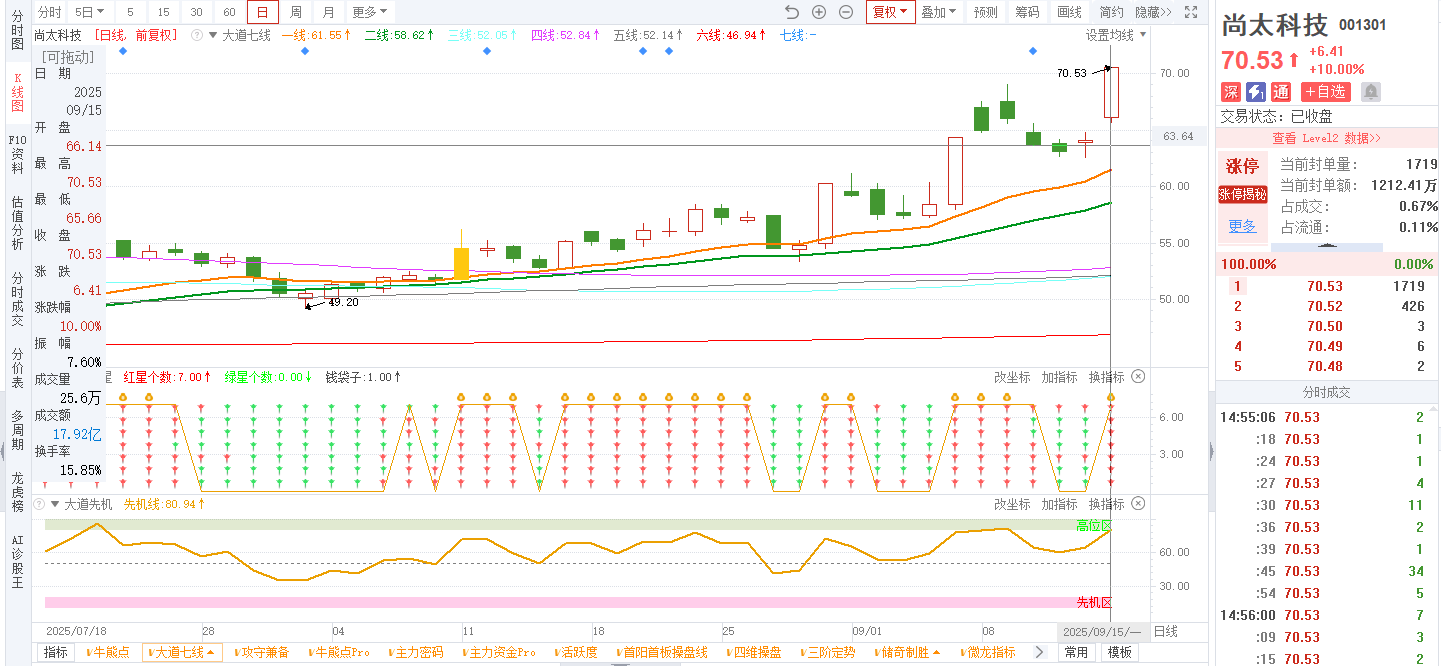Click the undo arrow icon in toolbar

pos(792,12)
